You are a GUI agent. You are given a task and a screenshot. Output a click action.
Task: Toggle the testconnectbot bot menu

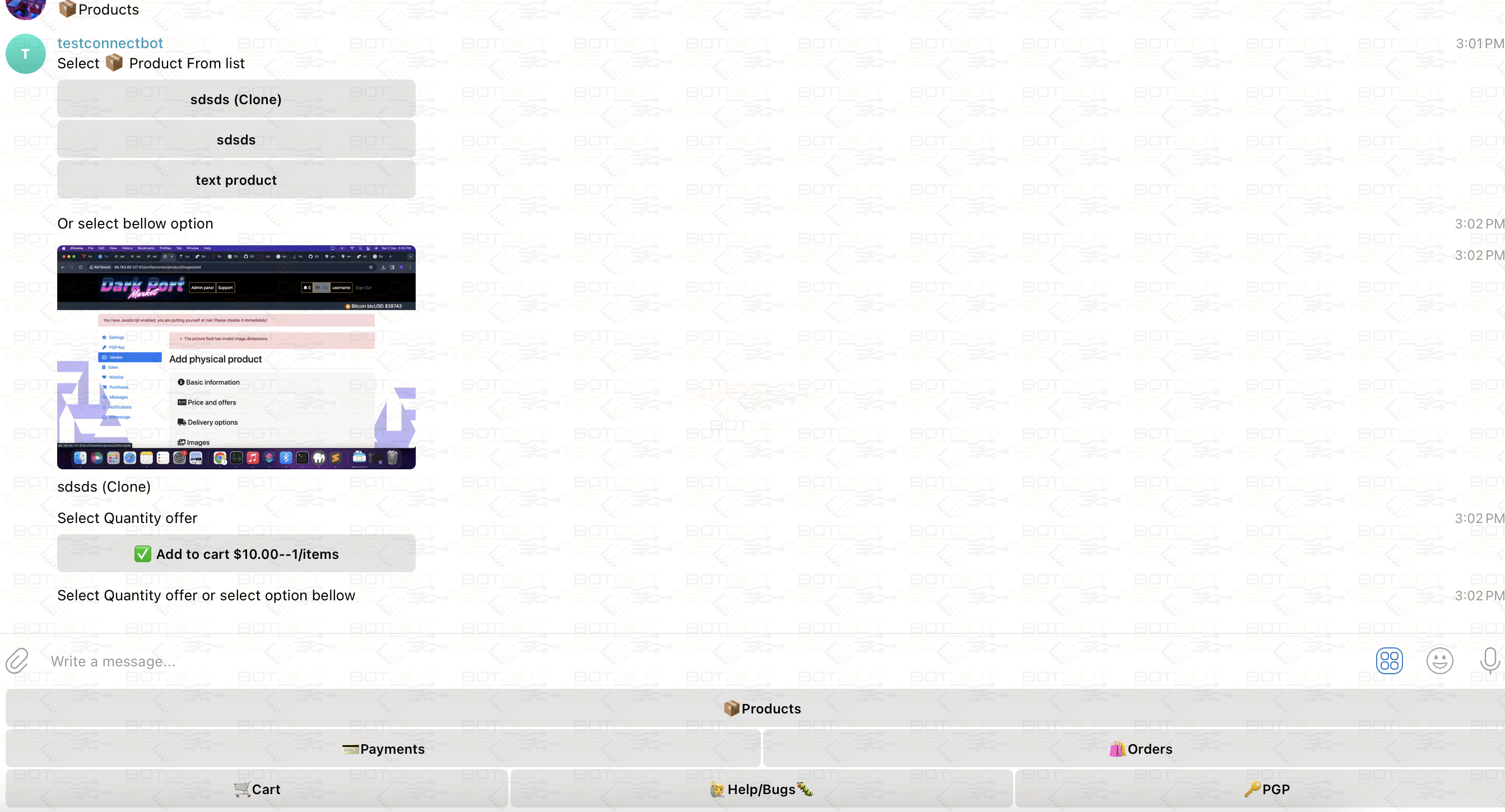point(1390,660)
